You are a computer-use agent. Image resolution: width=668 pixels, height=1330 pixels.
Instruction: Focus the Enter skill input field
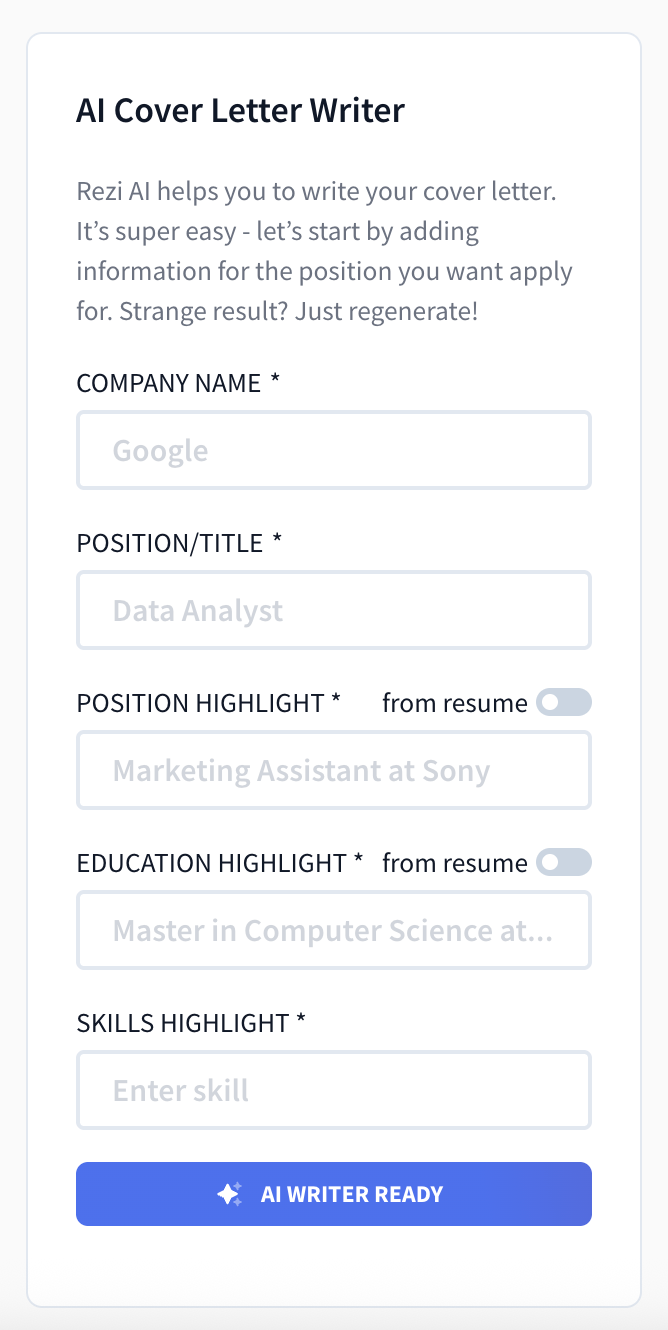coord(334,1090)
